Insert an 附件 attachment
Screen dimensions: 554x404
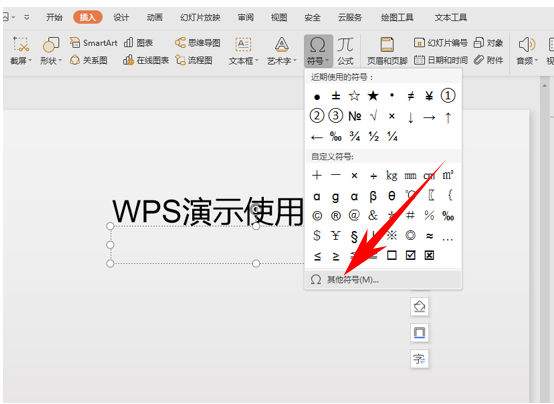point(488,60)
